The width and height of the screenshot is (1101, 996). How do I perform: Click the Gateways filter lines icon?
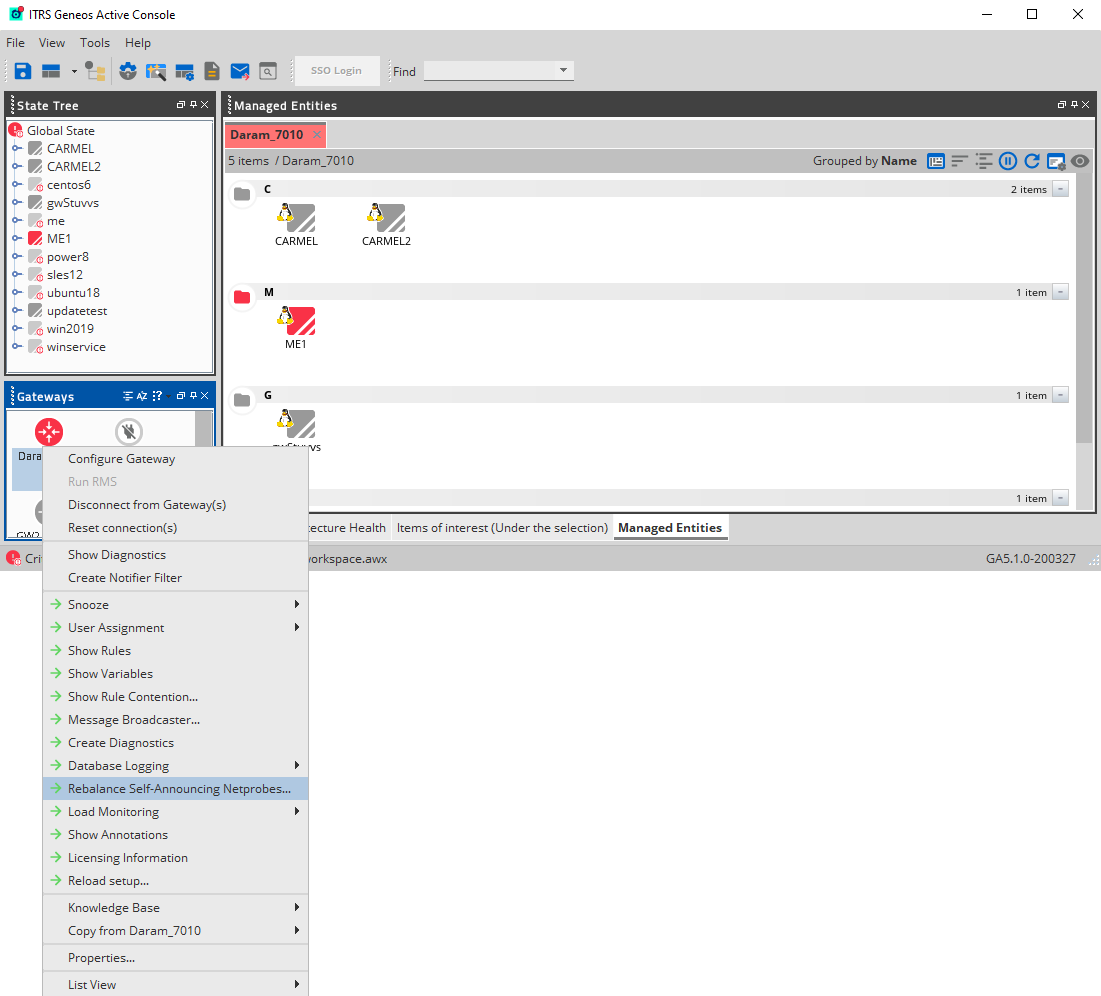click(x=128, y=396)
